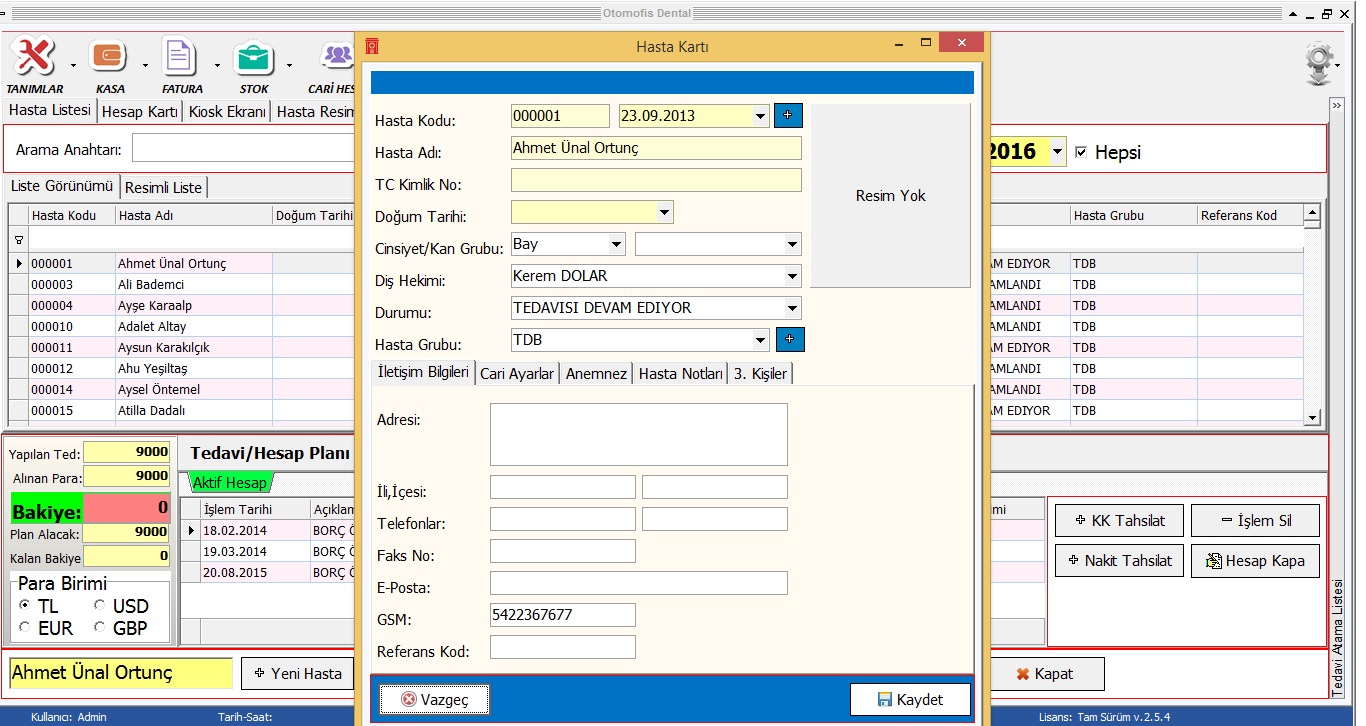
Task: Click the settings gear icon in main window
Action: click(x=1320, y=63)
